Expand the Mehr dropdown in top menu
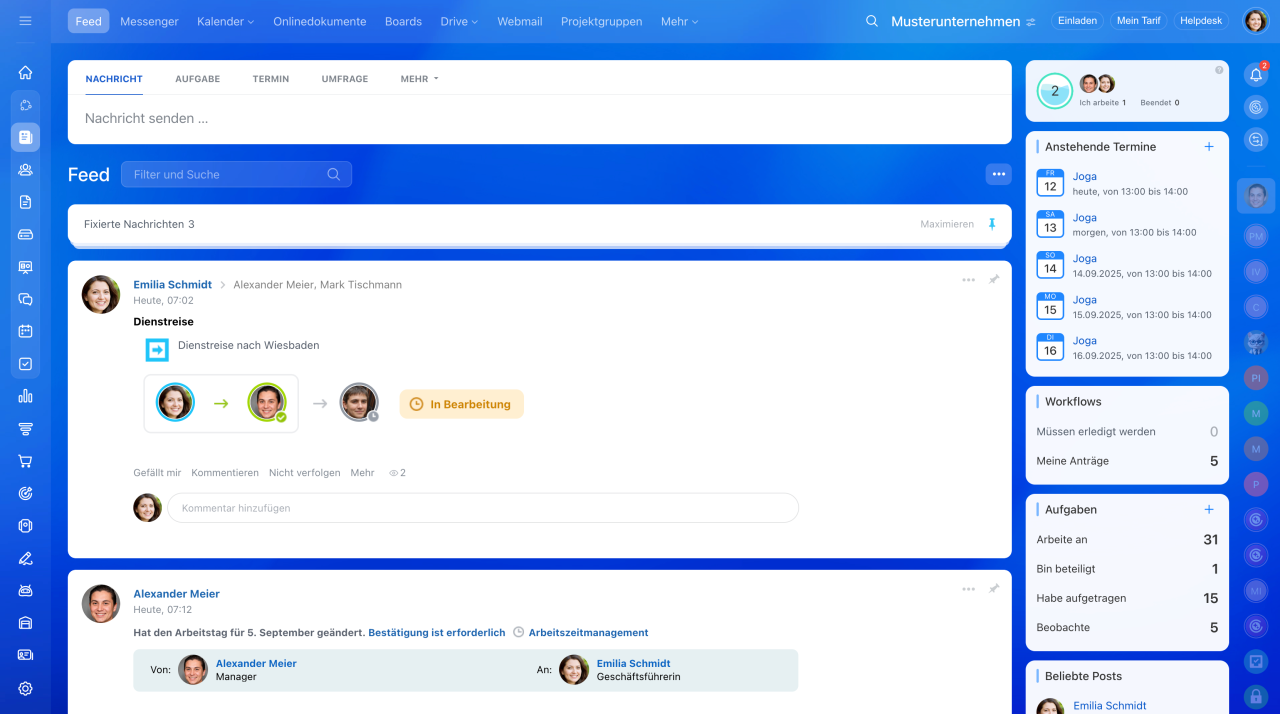The height and width of the screenshot is (714, 1280). coord(680,21)
